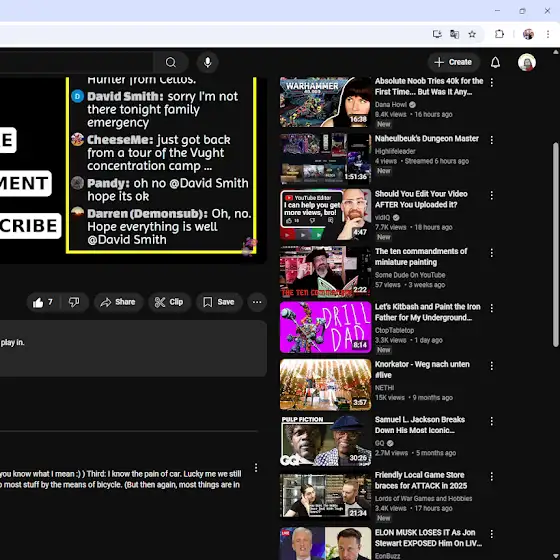Open more actions ellipsis beside Save

click(257, 302)
